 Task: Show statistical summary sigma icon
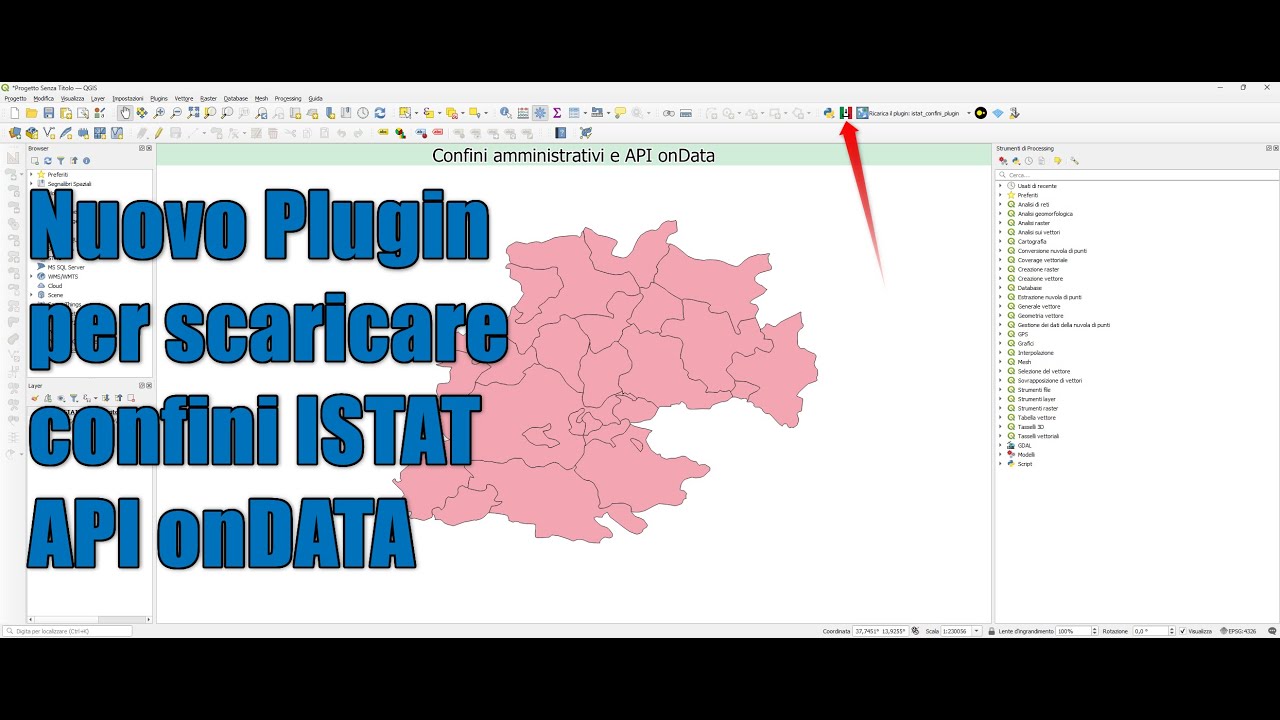click(x=557, y=113)
